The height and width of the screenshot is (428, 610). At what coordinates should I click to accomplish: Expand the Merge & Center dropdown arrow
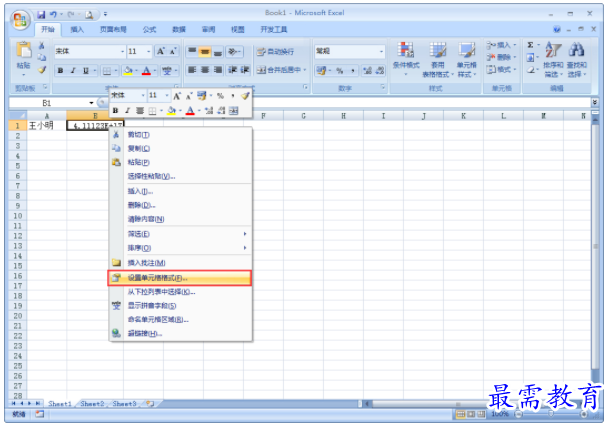pos(305,70)
